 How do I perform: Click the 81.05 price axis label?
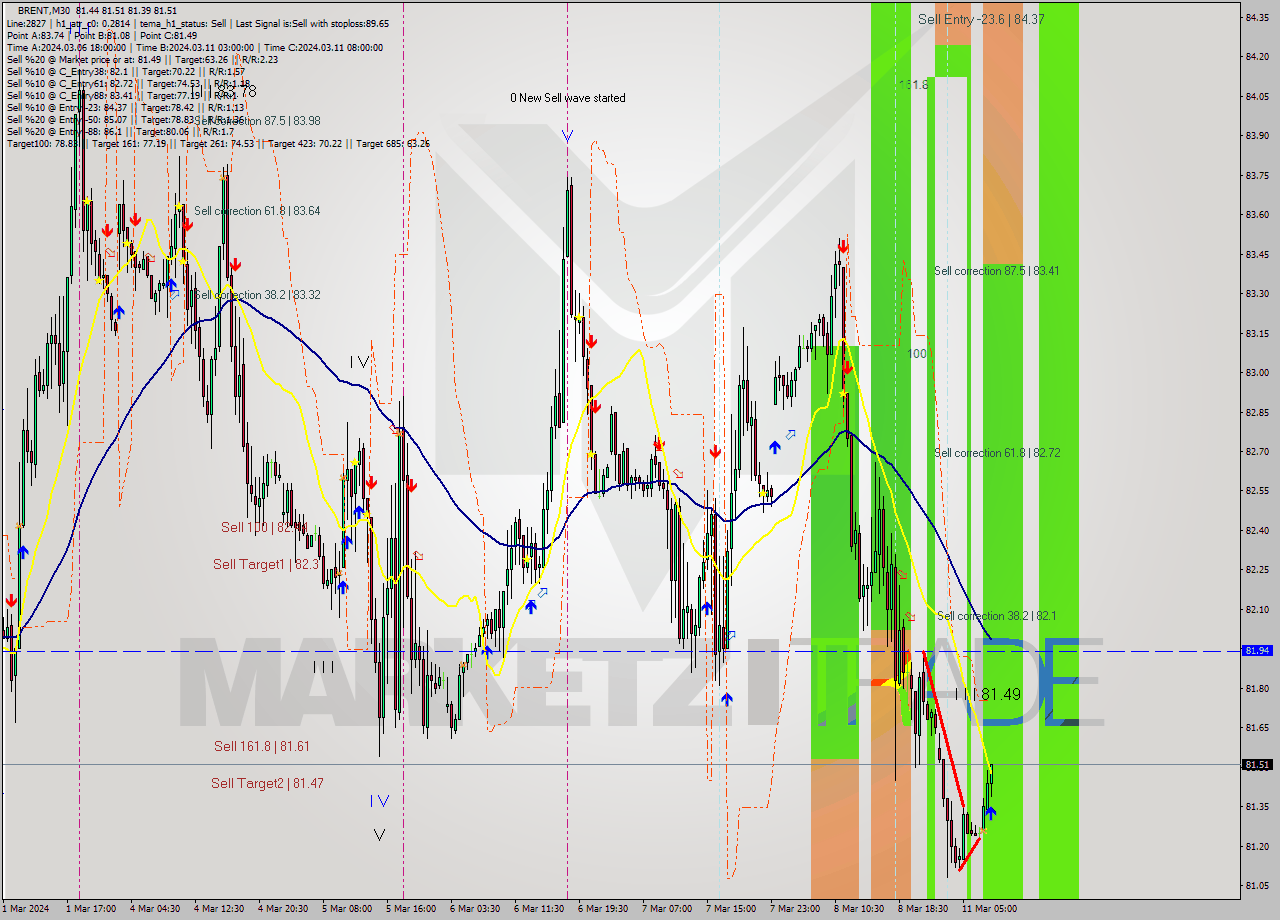click(1257, 885)
